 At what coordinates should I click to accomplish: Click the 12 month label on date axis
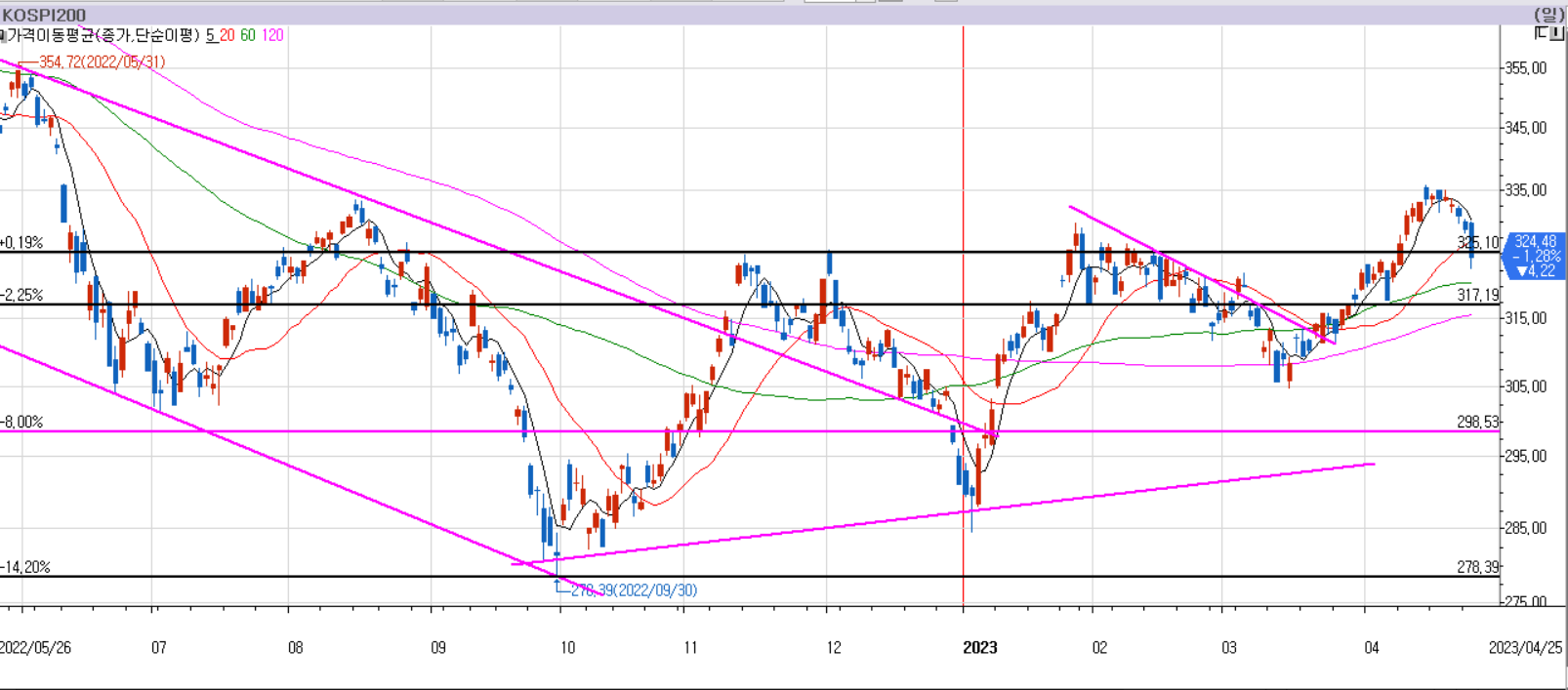click(x=833, y=647)
